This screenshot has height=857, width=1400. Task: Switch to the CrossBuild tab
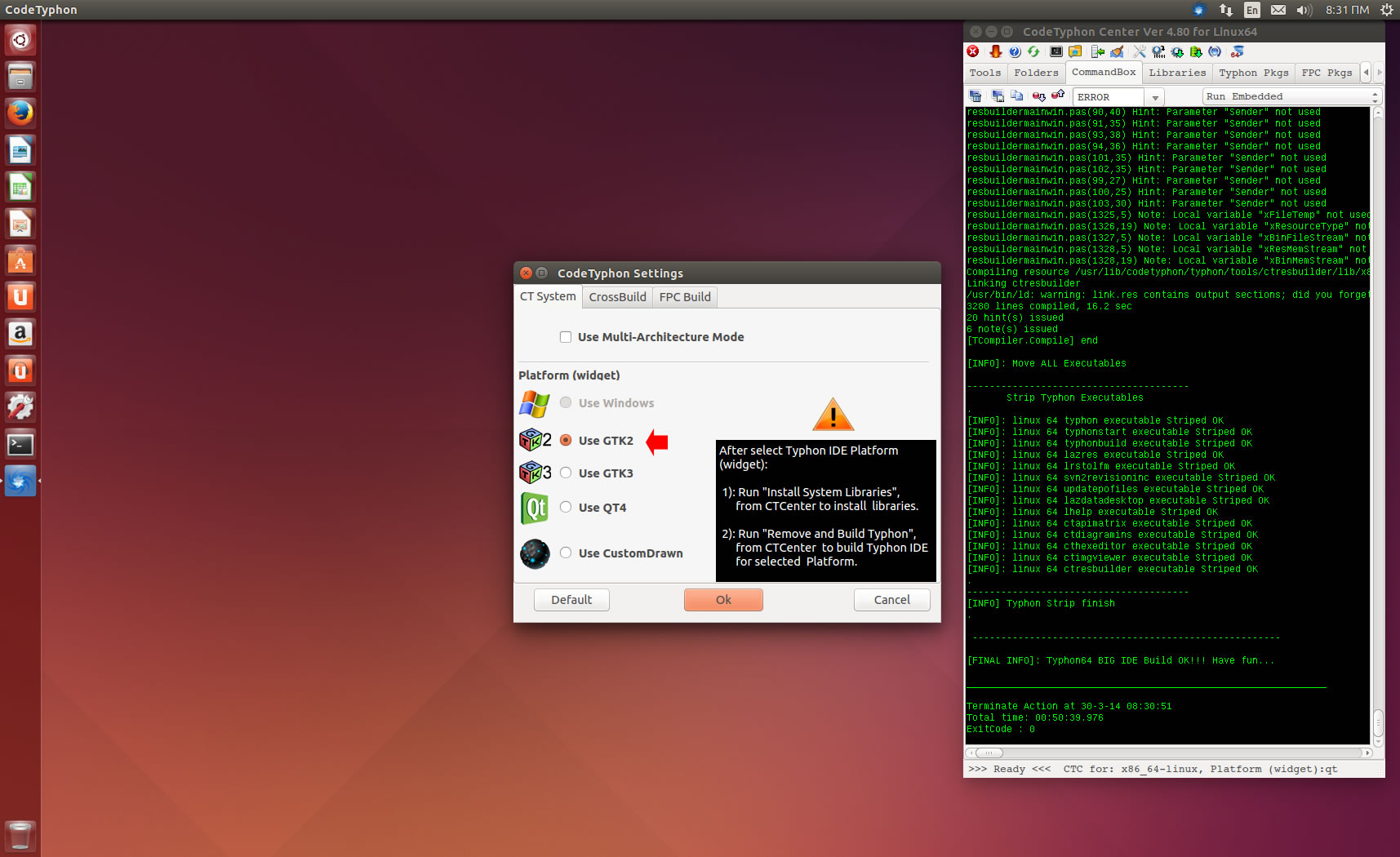tap(617, 297)
